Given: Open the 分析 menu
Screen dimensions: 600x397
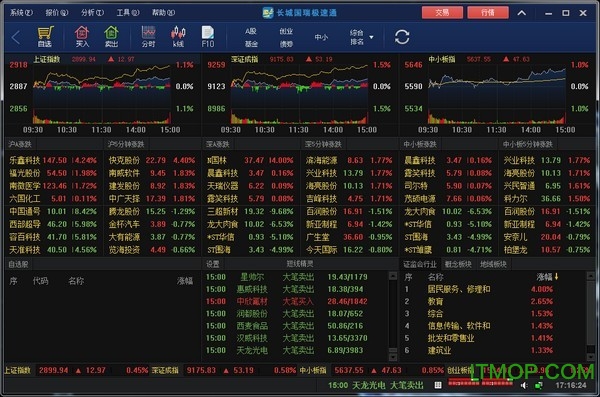Looking at the screenshot, I should (92, 13).
